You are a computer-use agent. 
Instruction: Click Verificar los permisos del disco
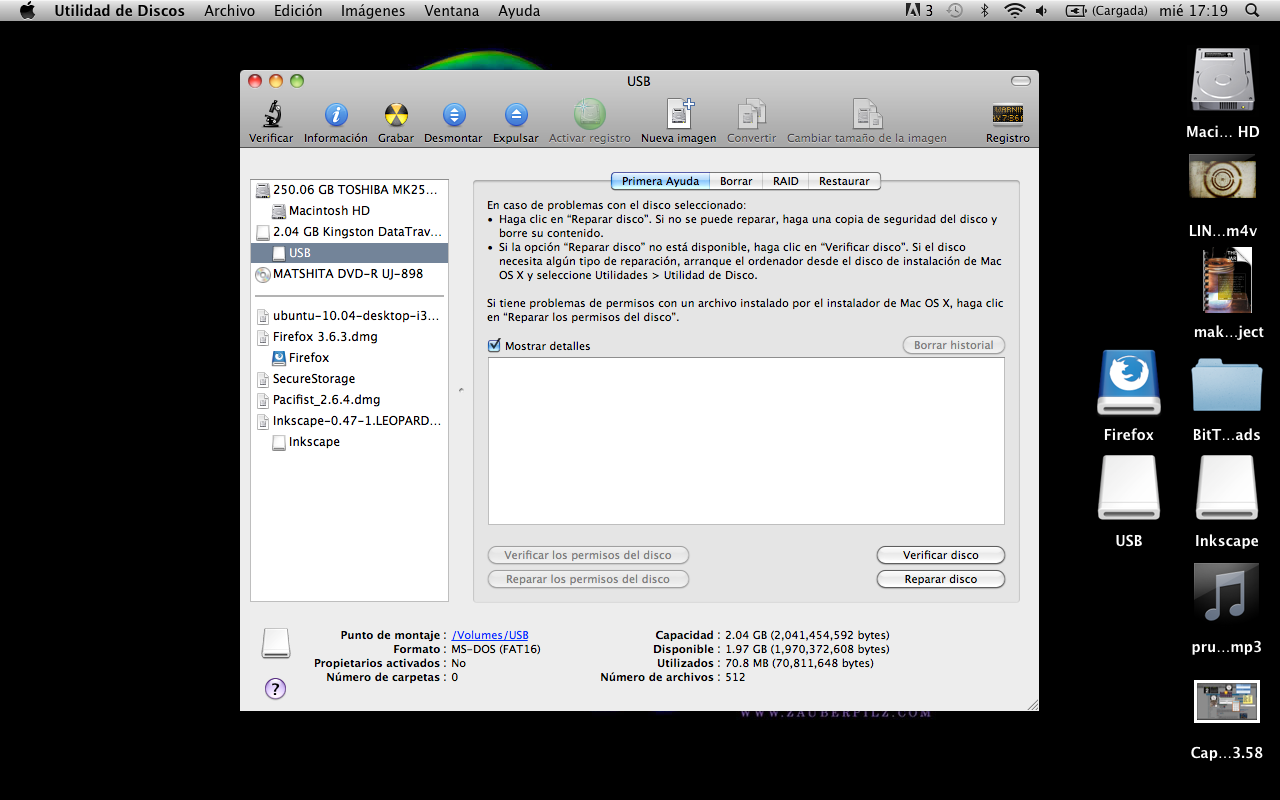click(x=588, y=555)
